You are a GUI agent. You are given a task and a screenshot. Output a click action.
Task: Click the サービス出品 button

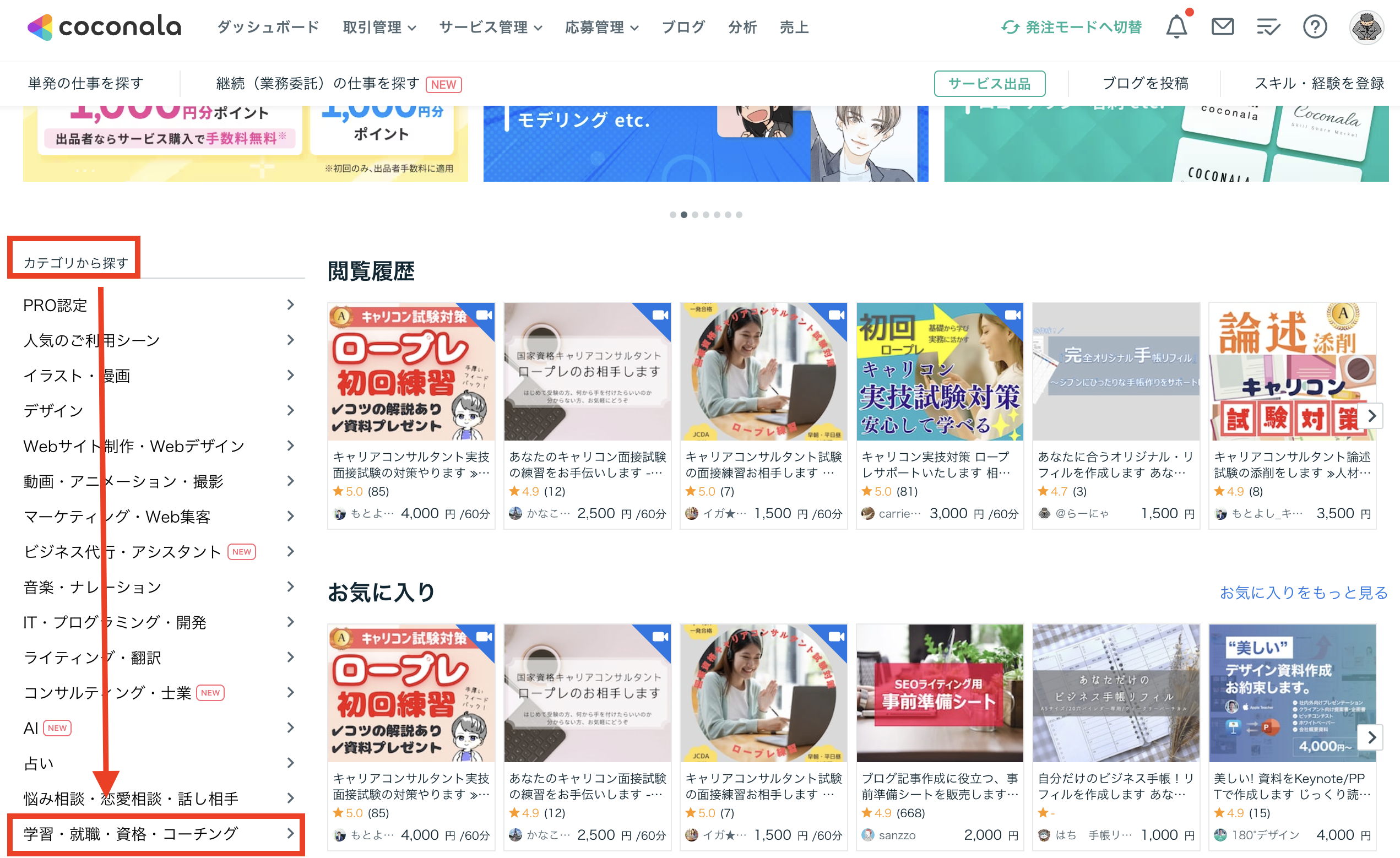(989, 84)
